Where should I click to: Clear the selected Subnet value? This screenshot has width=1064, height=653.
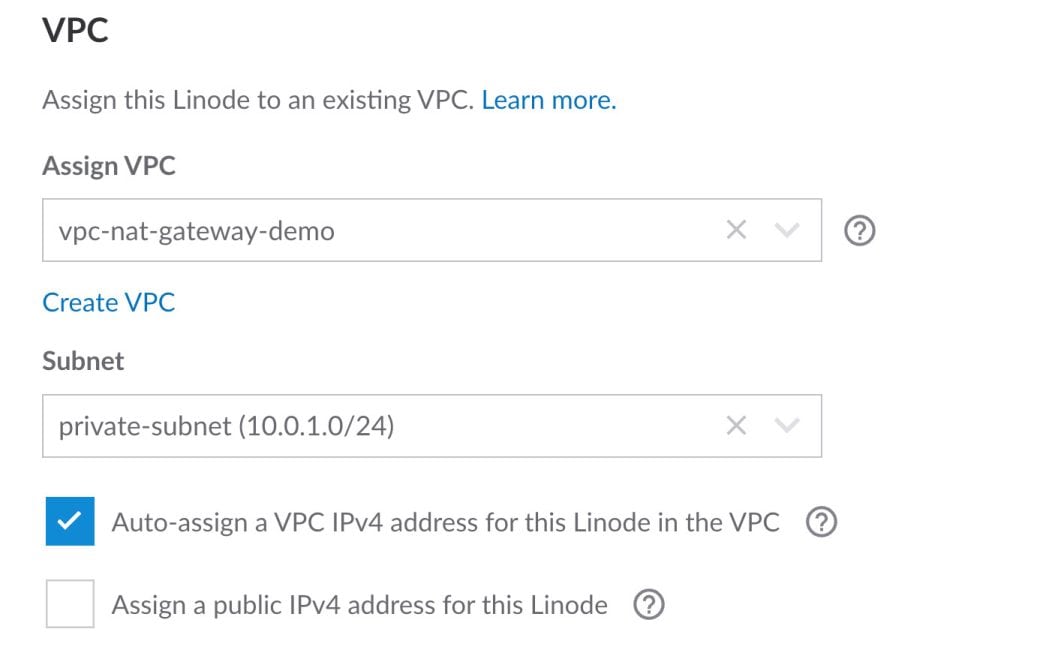coord(736,426)
